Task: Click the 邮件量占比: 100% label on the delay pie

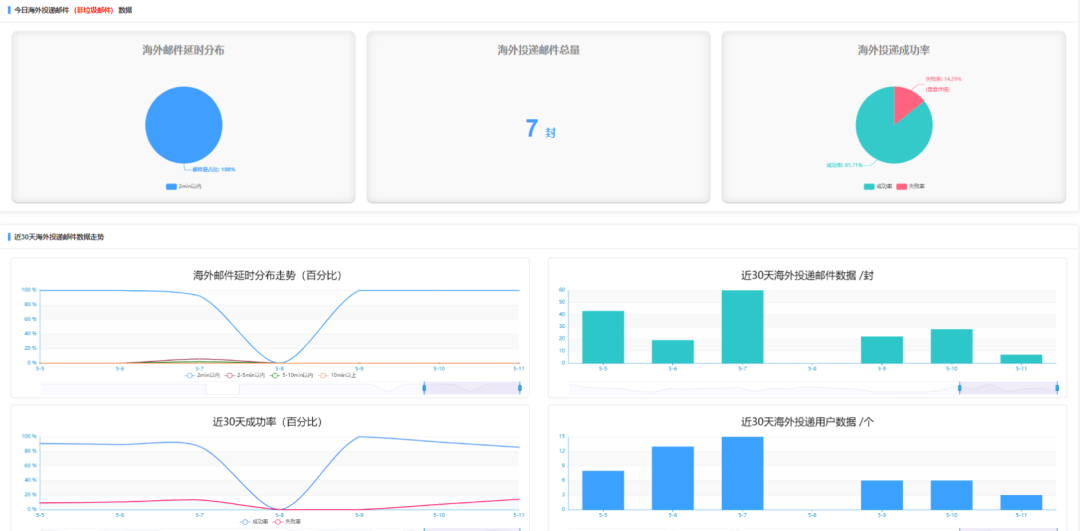Action: pos(214,169)
